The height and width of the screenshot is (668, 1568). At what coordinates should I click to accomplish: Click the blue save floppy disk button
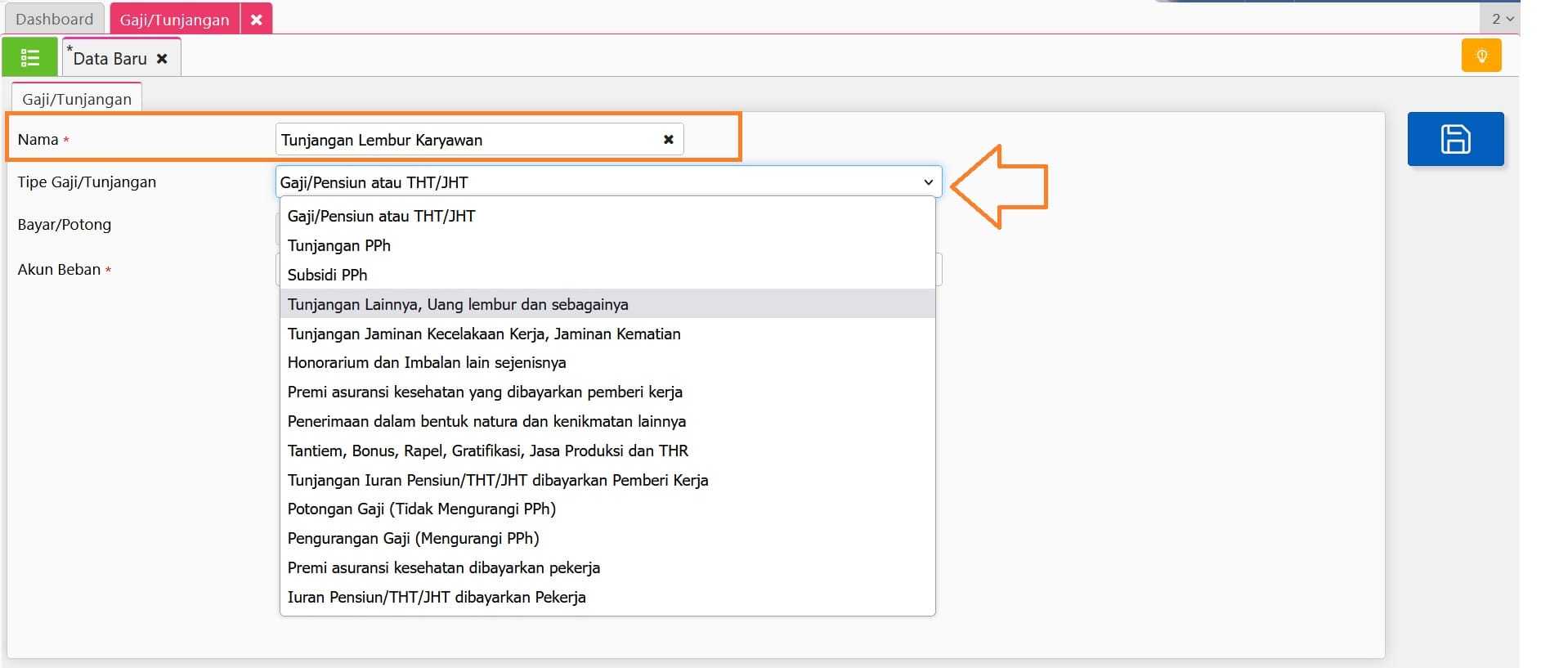pyautogui.click(x=1455, y=139)
